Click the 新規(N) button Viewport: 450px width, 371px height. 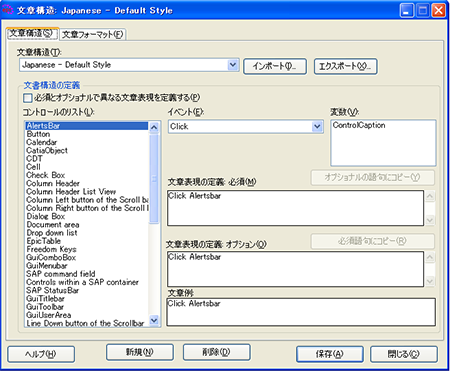coord(140,352)
